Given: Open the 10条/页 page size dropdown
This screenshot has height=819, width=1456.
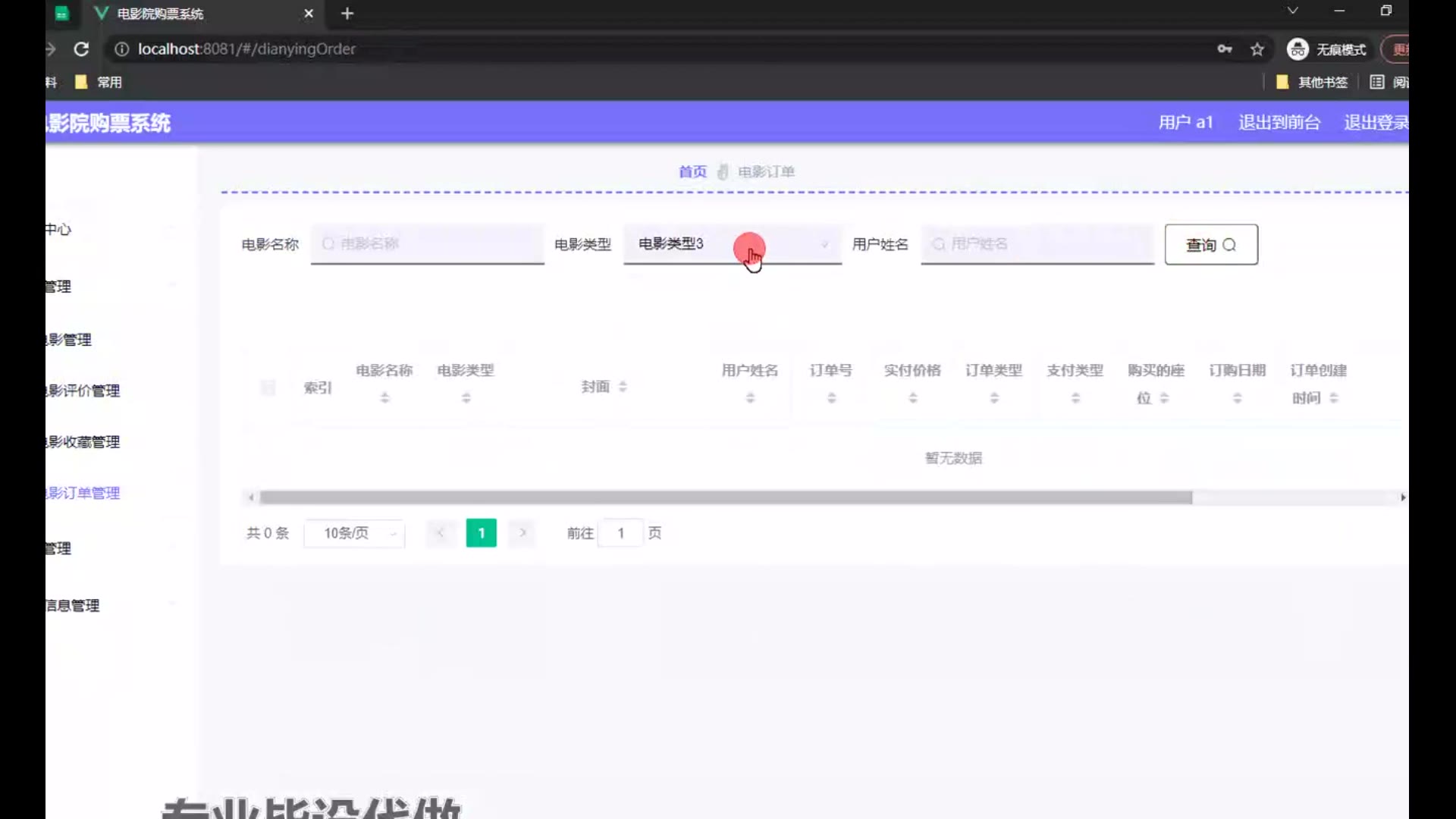Looking at the screenshot, I should click(x=354, y=533).
